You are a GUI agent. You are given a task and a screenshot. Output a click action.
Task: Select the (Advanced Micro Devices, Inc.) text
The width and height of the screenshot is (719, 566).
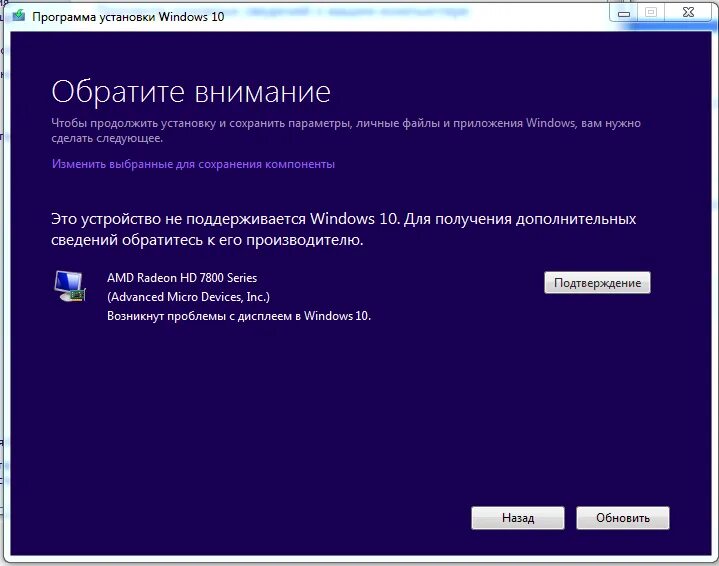coord(188,297)
